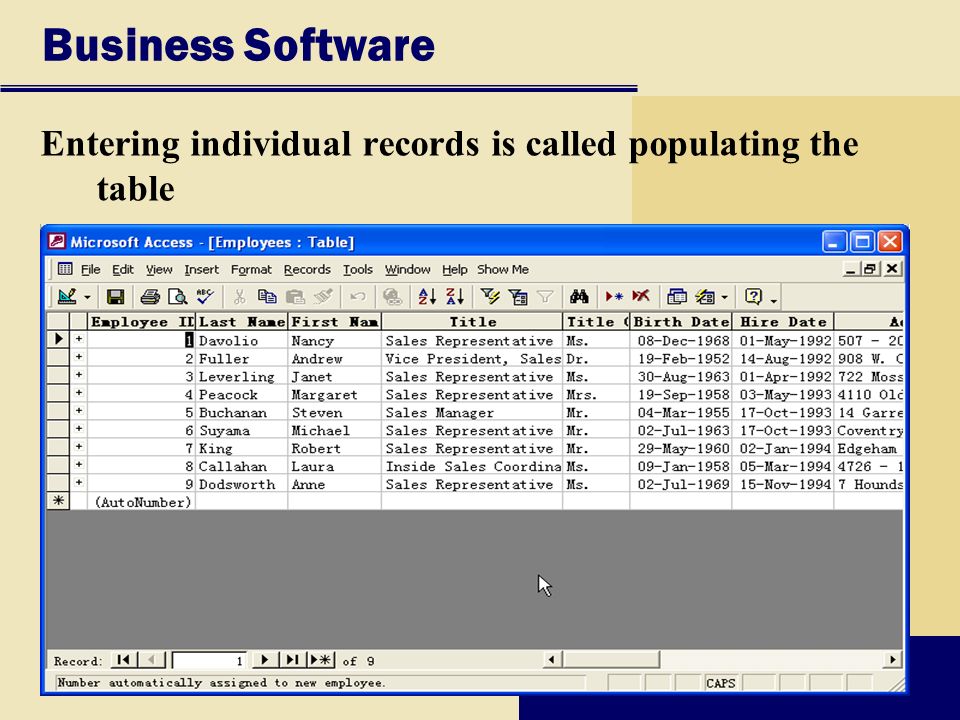Expand subdatasheet for Buchanan row
The height and width of the screenshot is (720, 960).
79,410
